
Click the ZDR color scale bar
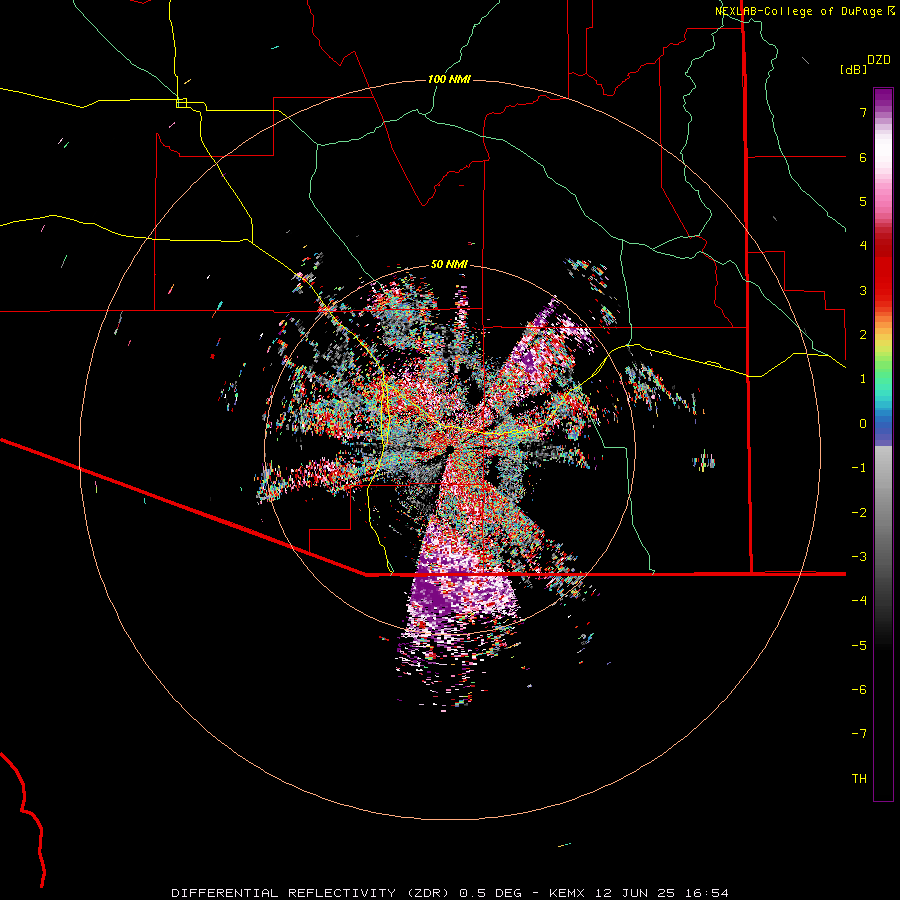coord(883,444)
